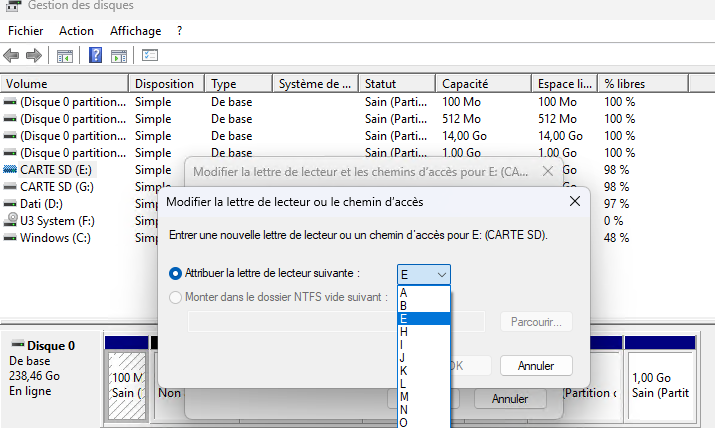Close the 'Modifier la lettre de lecteur ou le chemin' dialog
The image size is (715, 428).
tap(575, 201)
